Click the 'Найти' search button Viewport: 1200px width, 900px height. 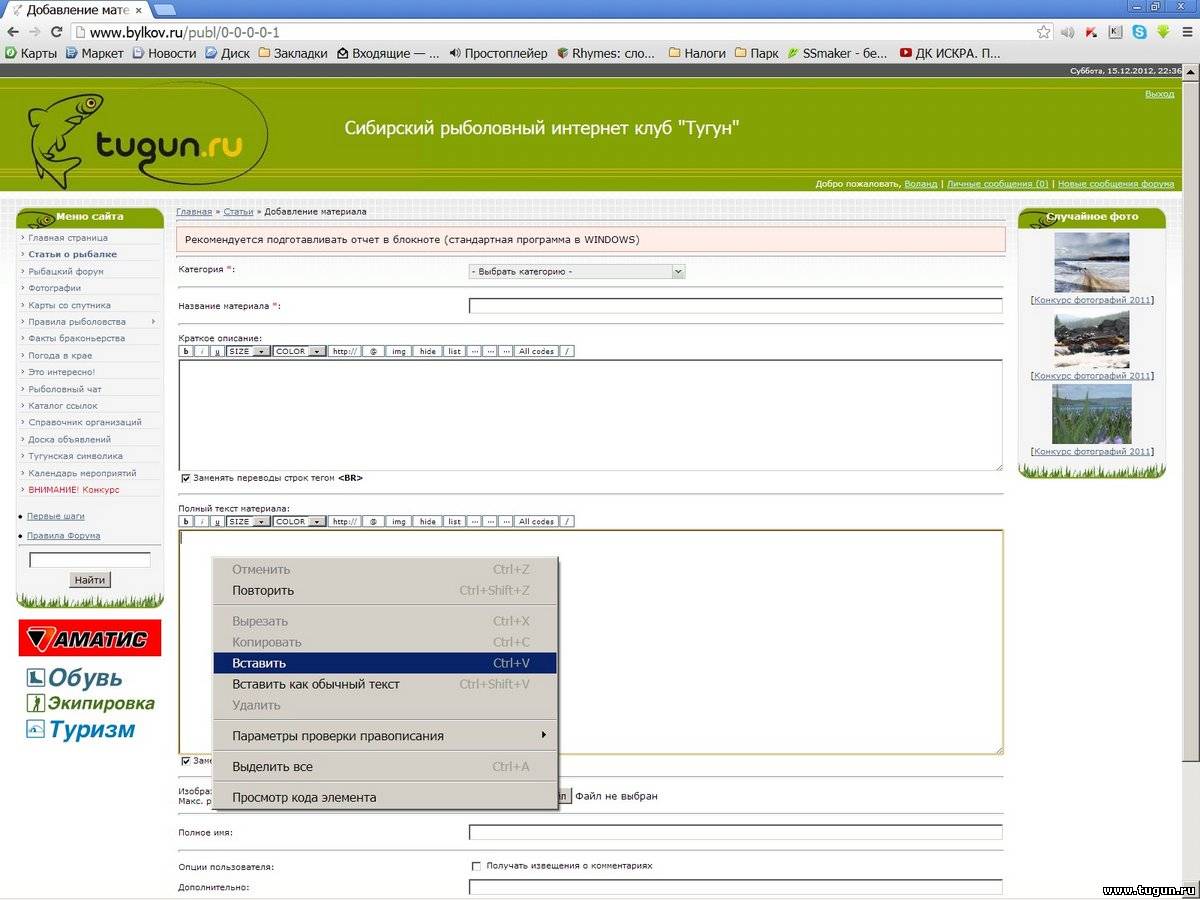click(90, 580)
